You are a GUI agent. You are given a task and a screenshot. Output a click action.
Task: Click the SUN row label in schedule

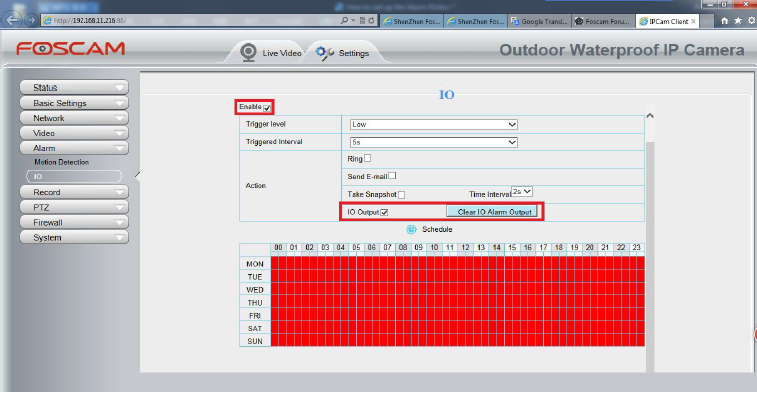(x=255, y=341)
